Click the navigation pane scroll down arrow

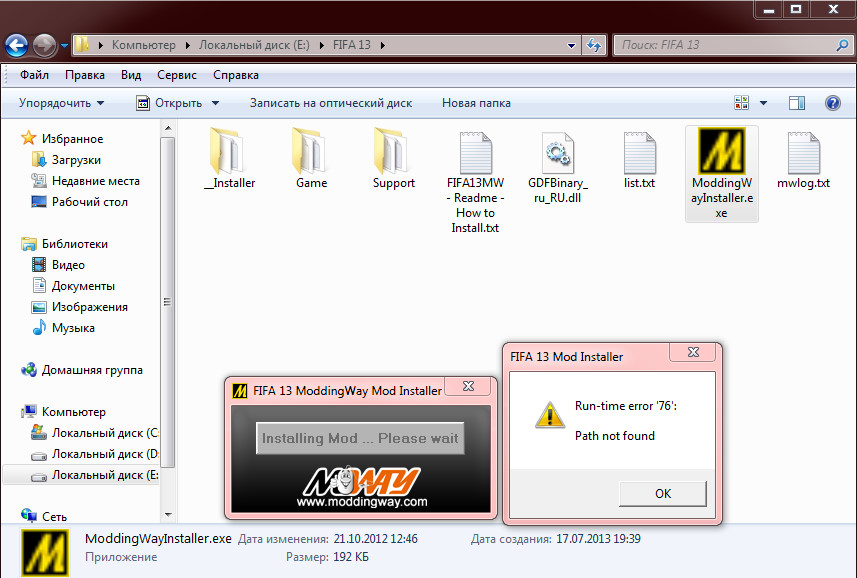point(168,515)
